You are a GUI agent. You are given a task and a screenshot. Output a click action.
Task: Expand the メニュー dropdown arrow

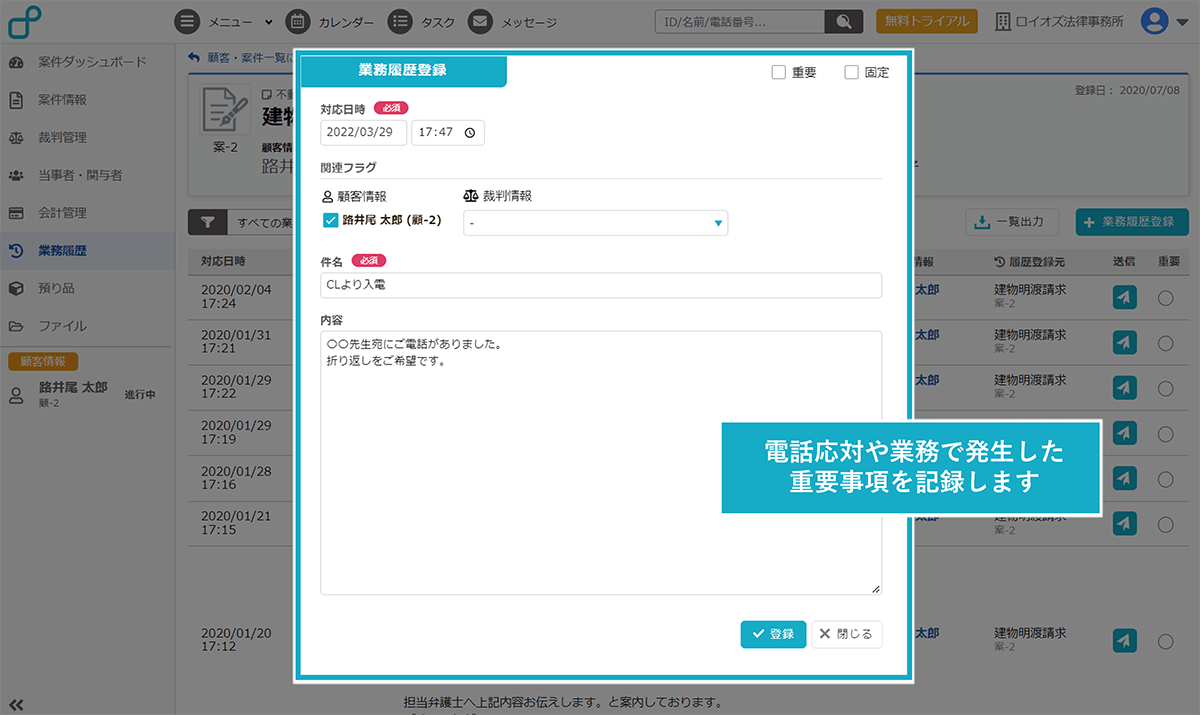point(268,21)
